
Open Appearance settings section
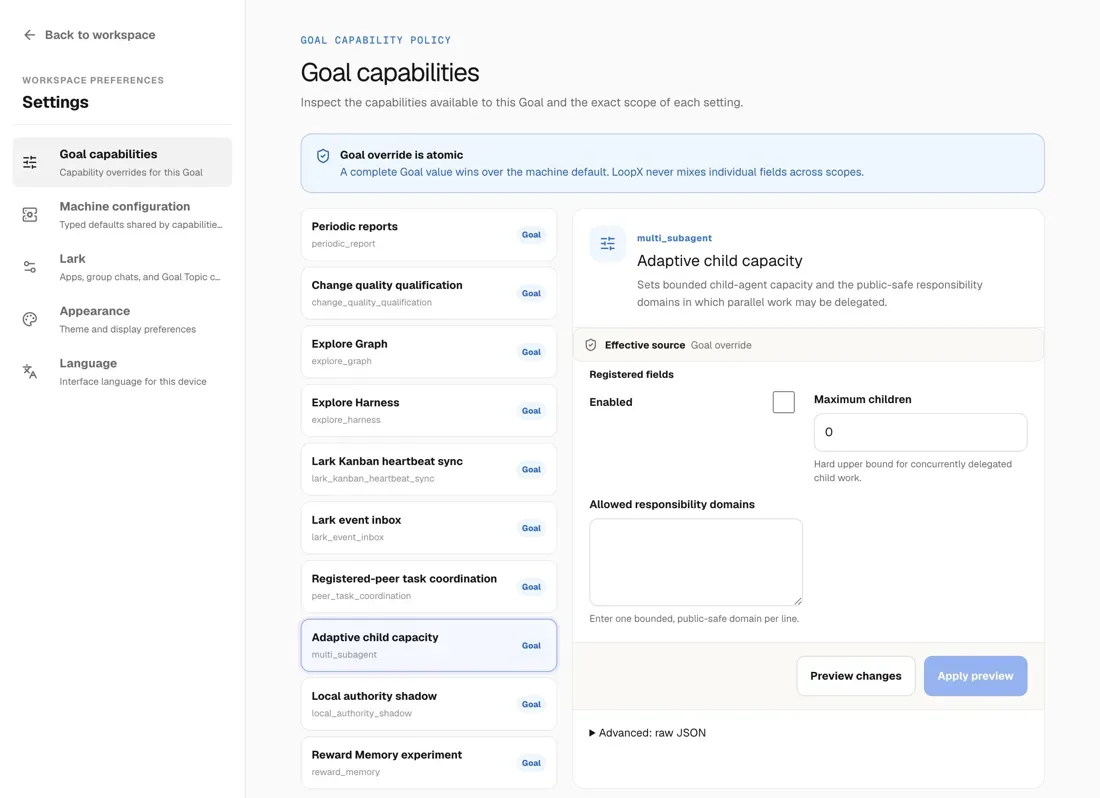122,319
